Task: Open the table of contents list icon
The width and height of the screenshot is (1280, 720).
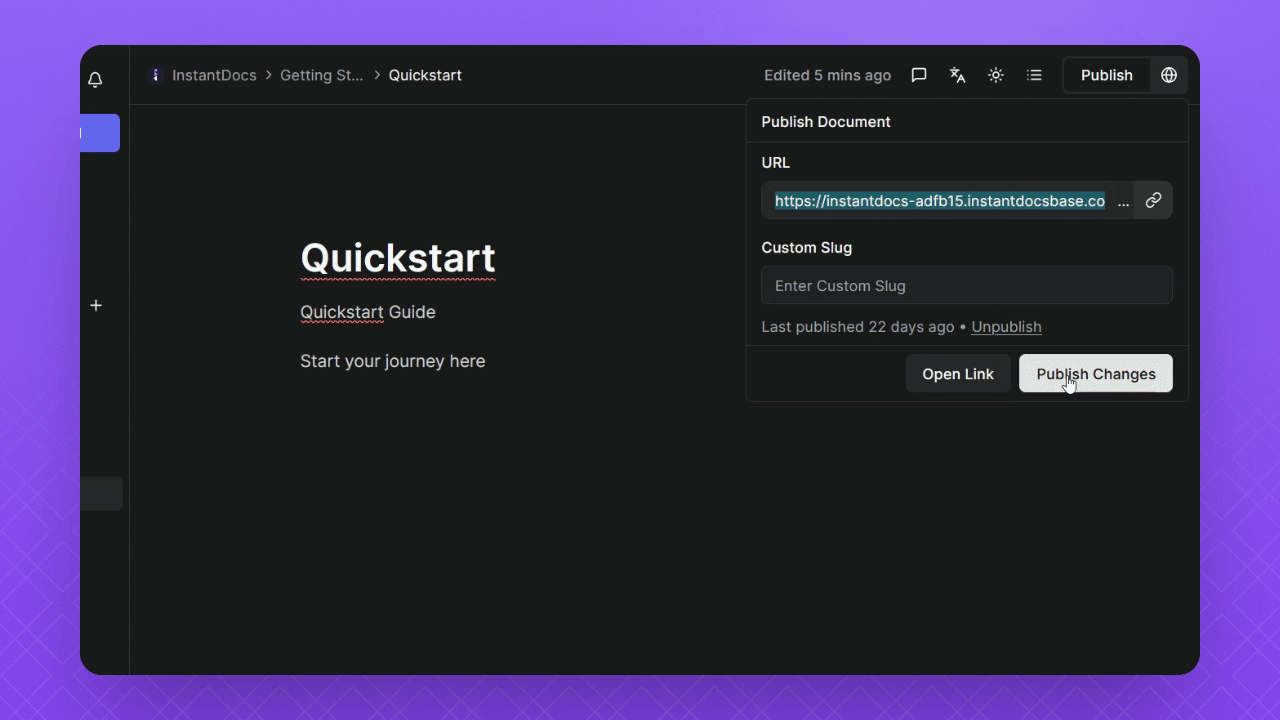Action: 1034,75
